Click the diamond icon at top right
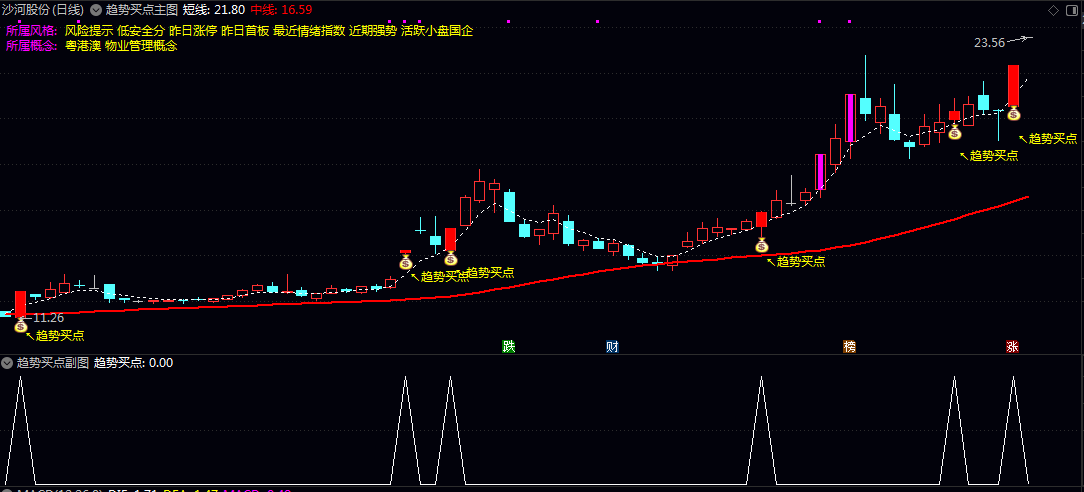 tap(1054, 10)
